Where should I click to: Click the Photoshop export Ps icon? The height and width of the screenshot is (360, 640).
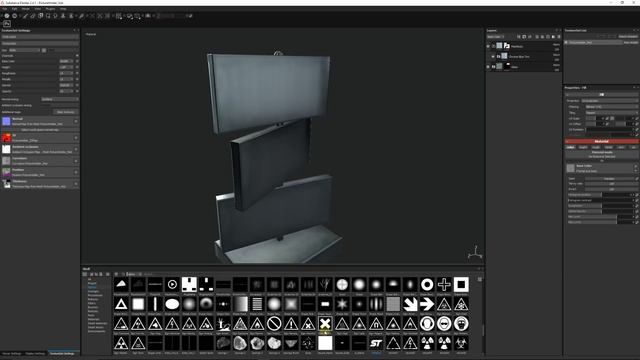(7, 24)
